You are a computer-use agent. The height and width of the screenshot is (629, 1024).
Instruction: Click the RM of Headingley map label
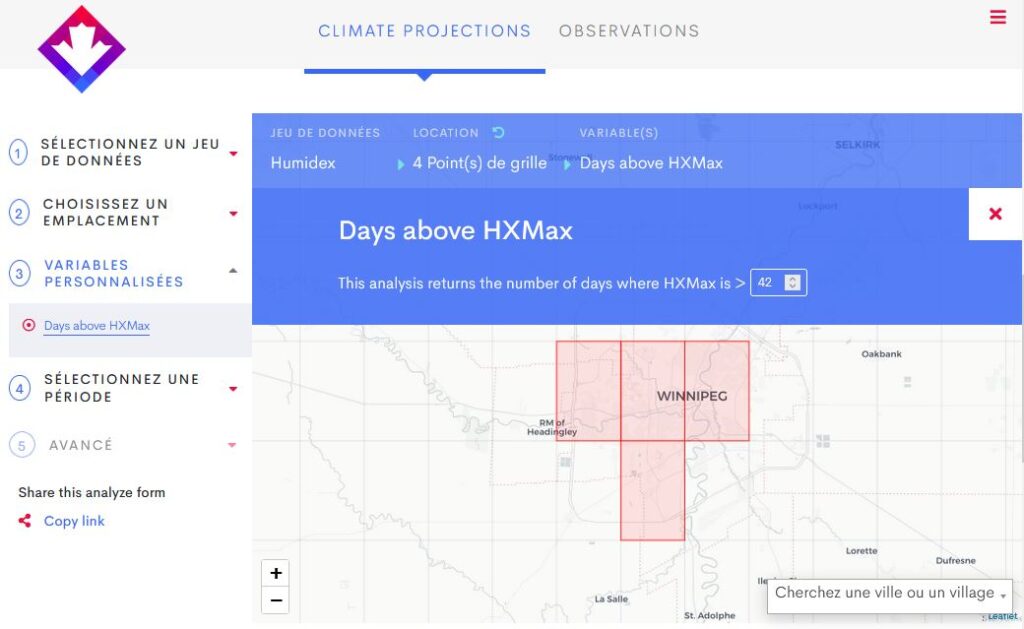[x=552, y=427]
